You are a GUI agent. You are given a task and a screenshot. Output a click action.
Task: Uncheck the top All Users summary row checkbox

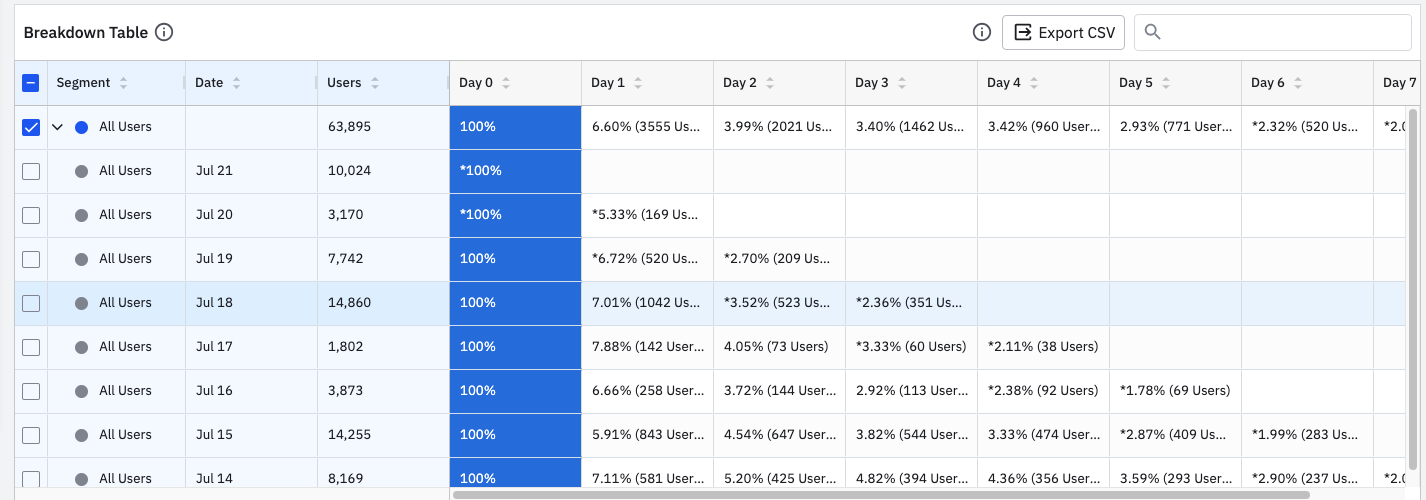[31, 127]
